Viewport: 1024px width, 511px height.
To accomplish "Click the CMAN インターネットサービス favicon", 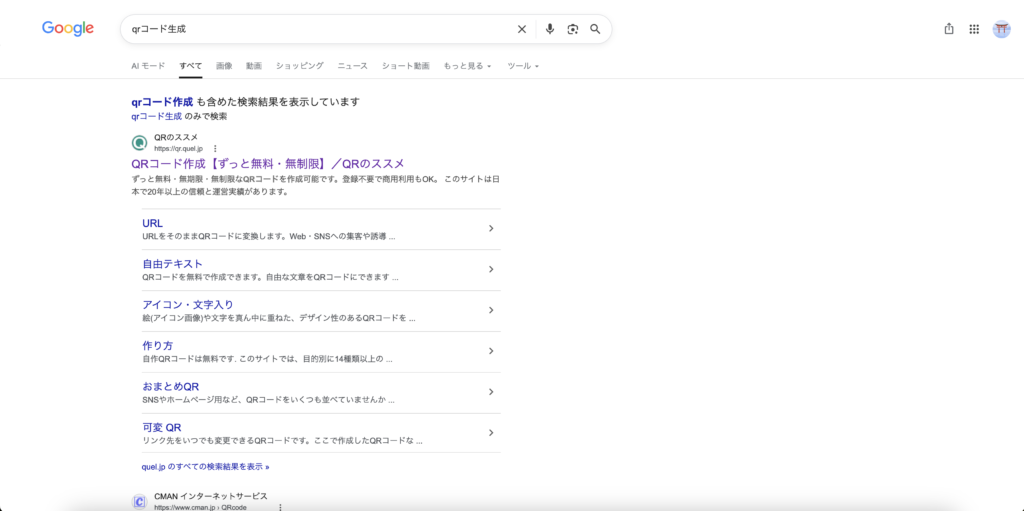I will 139,501.
